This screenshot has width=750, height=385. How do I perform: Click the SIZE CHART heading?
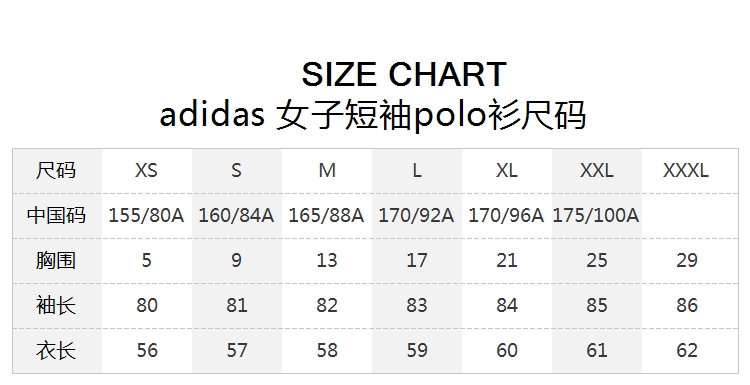pos(404,75)
